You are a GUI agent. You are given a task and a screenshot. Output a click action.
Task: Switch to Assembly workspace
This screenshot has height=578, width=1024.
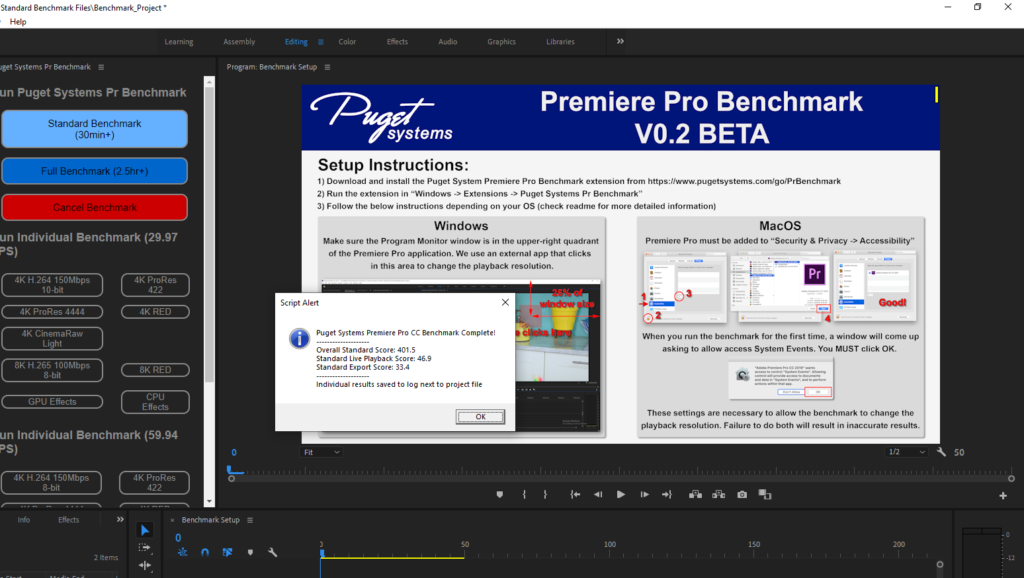click(239, 42)
